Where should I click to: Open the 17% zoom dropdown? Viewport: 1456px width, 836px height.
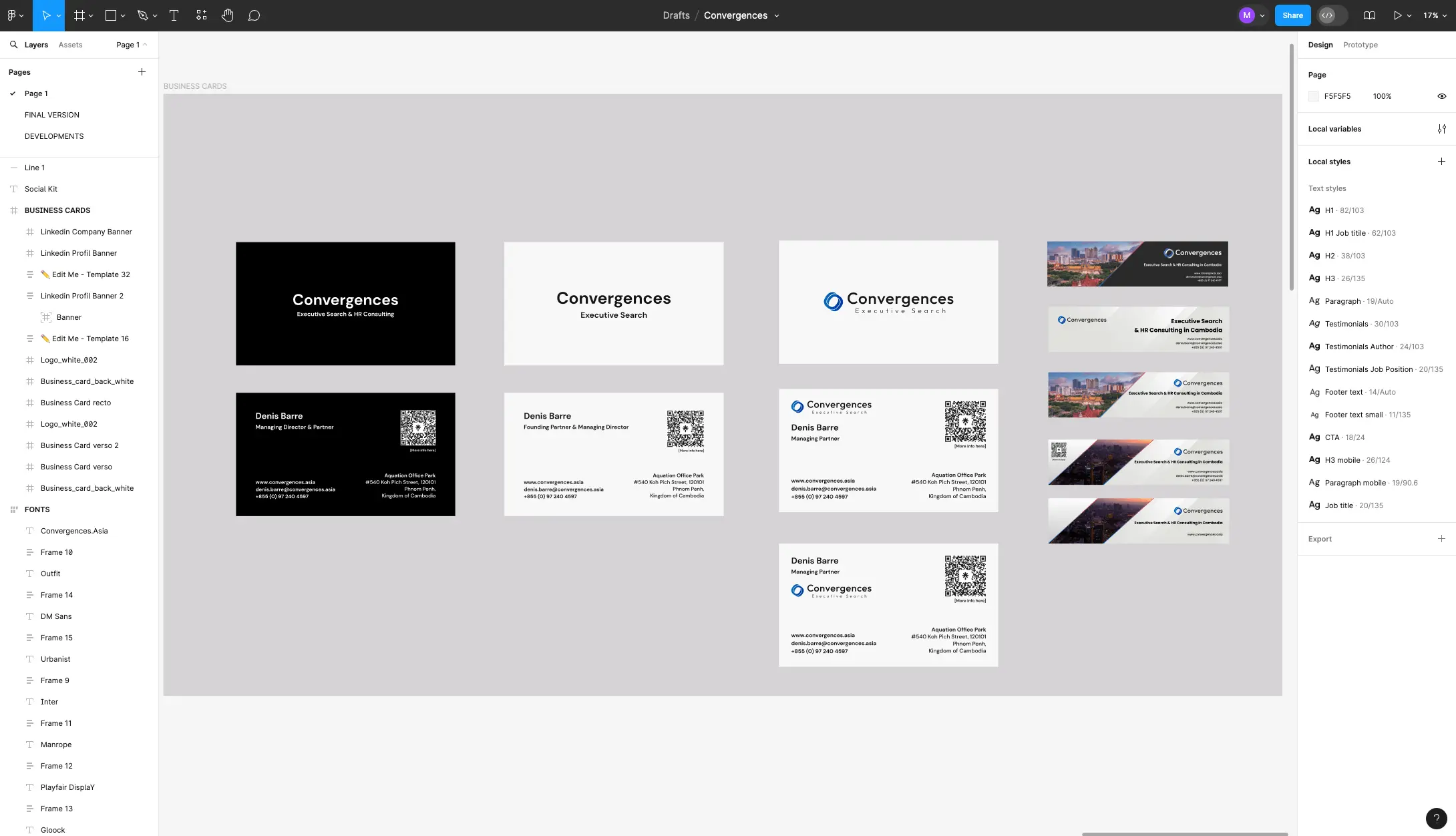click(x=1435, y=15)
